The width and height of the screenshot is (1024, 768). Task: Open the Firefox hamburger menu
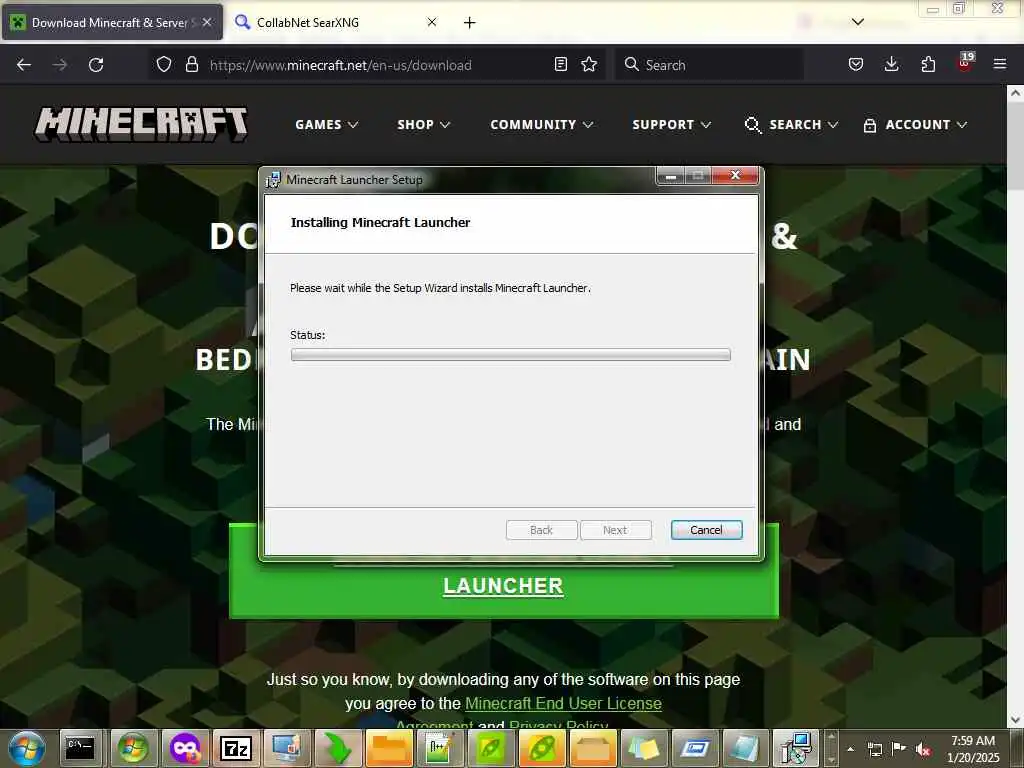click(1000, 64)
